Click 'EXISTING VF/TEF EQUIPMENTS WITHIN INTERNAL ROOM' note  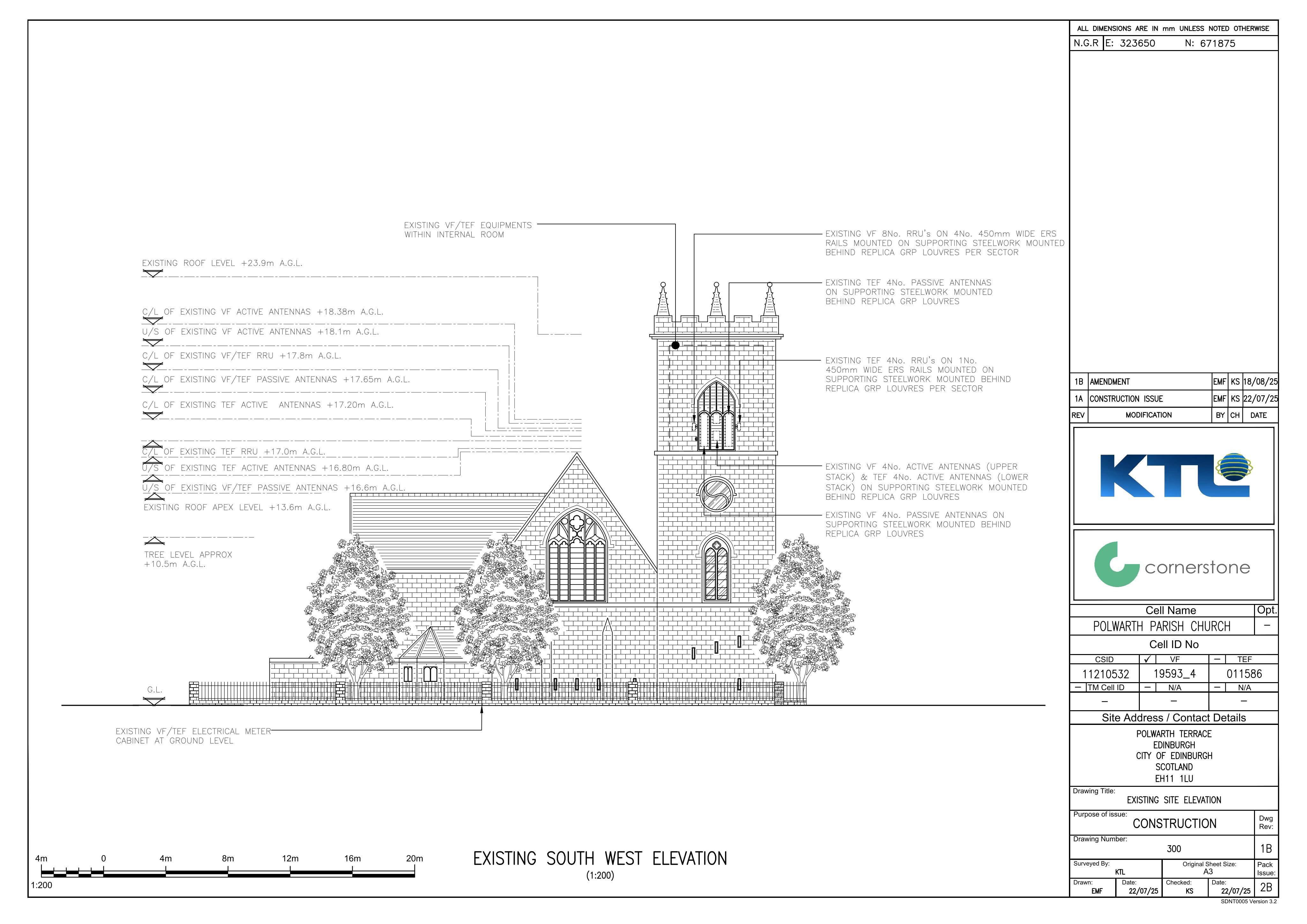click(468, 230)
